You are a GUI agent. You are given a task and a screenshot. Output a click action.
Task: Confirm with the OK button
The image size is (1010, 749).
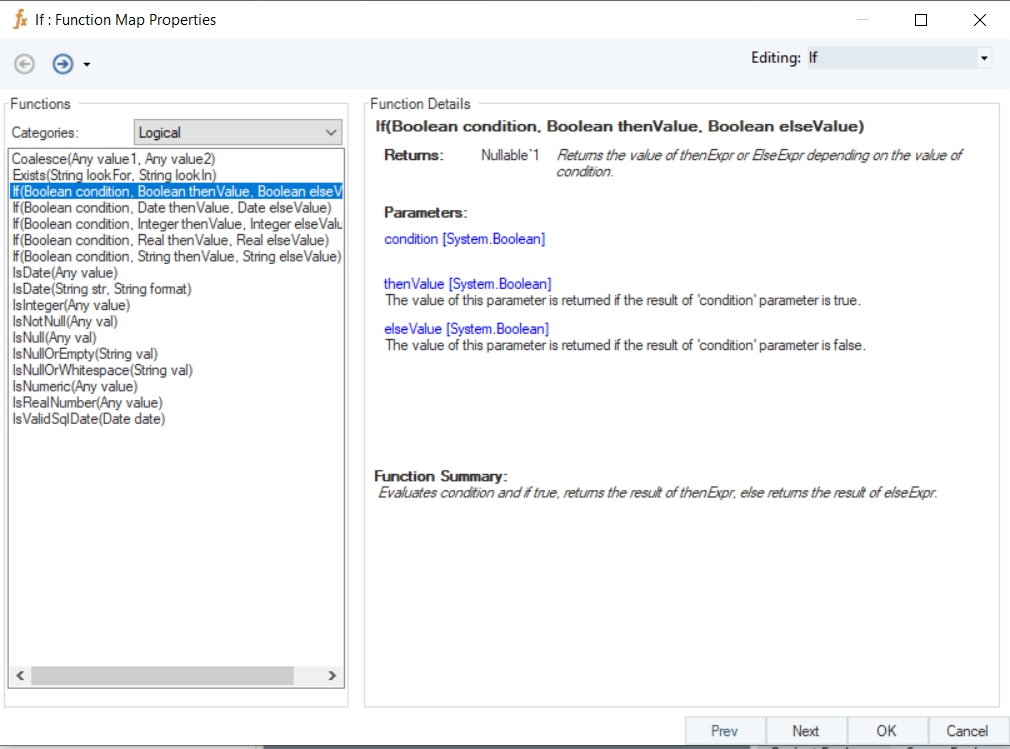(886, 731)
